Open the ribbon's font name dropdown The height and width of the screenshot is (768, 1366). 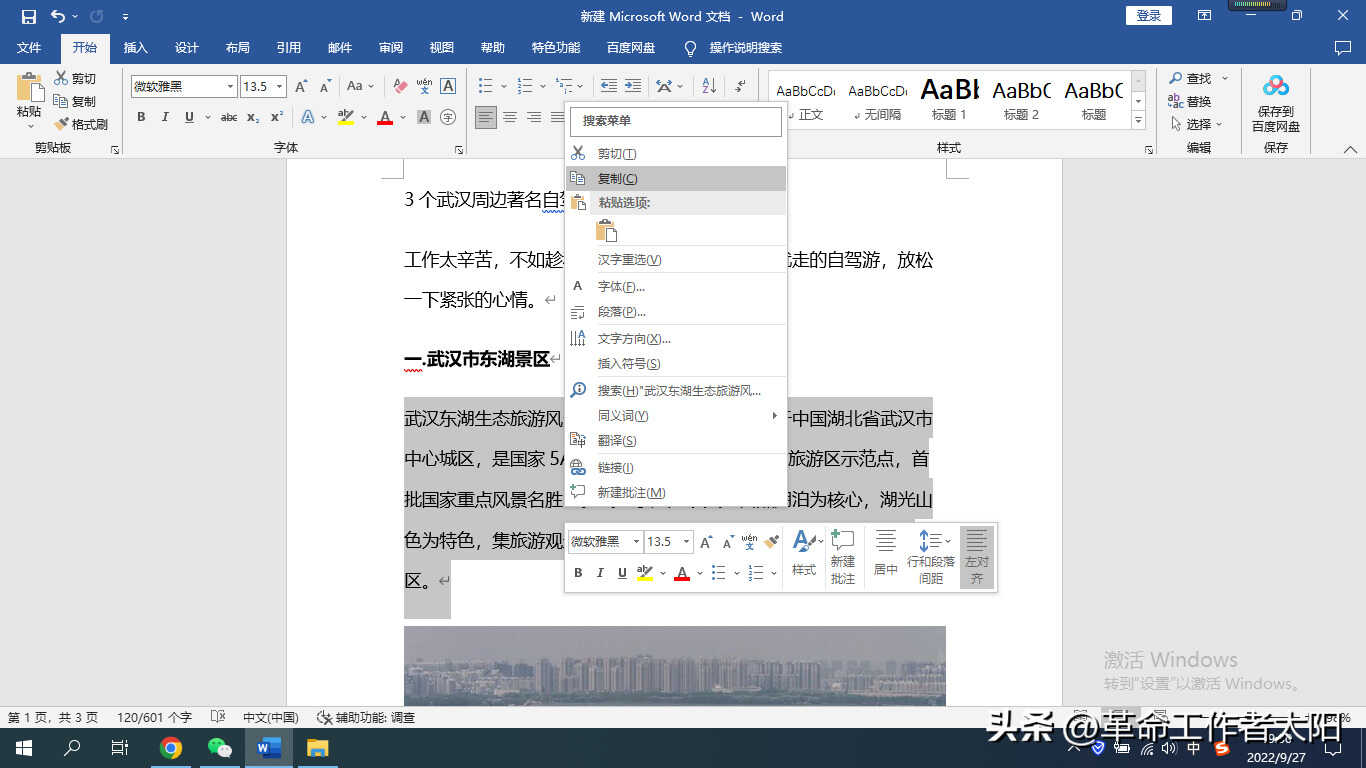tap(230, 87)
